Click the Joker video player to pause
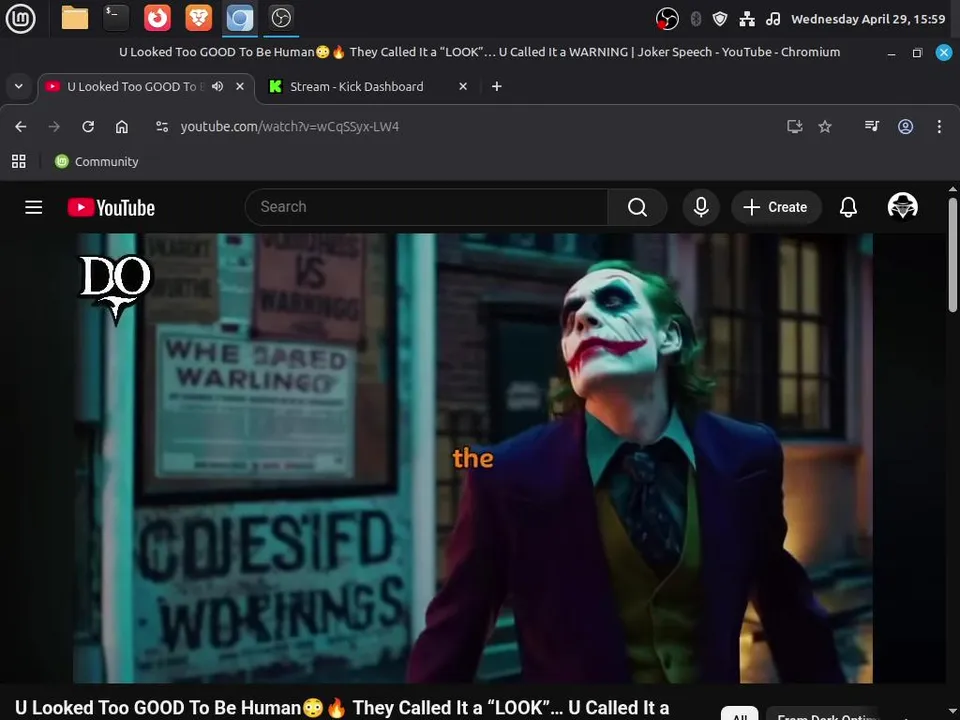The width and height of the screenshot is (960, 720). pos(473,458)
